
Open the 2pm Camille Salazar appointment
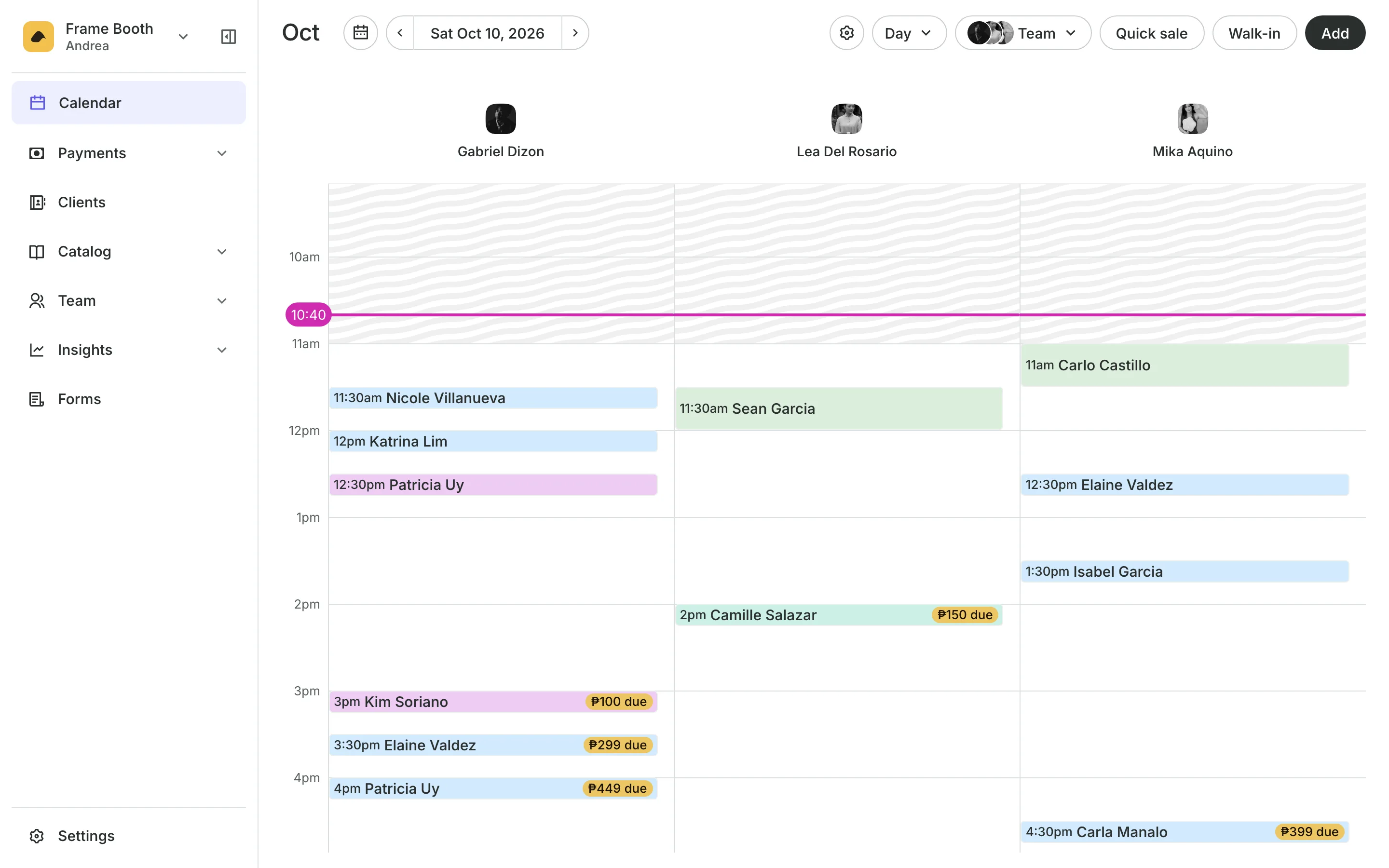point(839,615)
